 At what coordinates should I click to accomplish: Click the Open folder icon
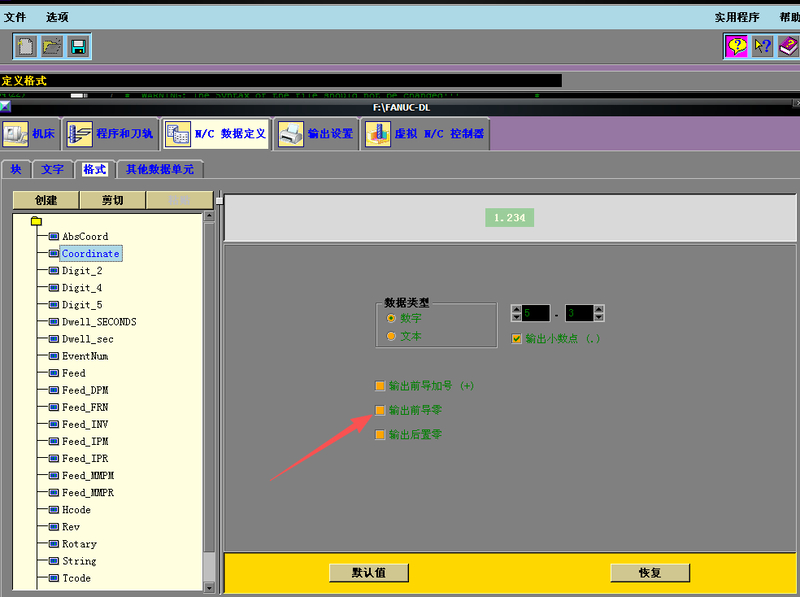(x=52, y=46)
